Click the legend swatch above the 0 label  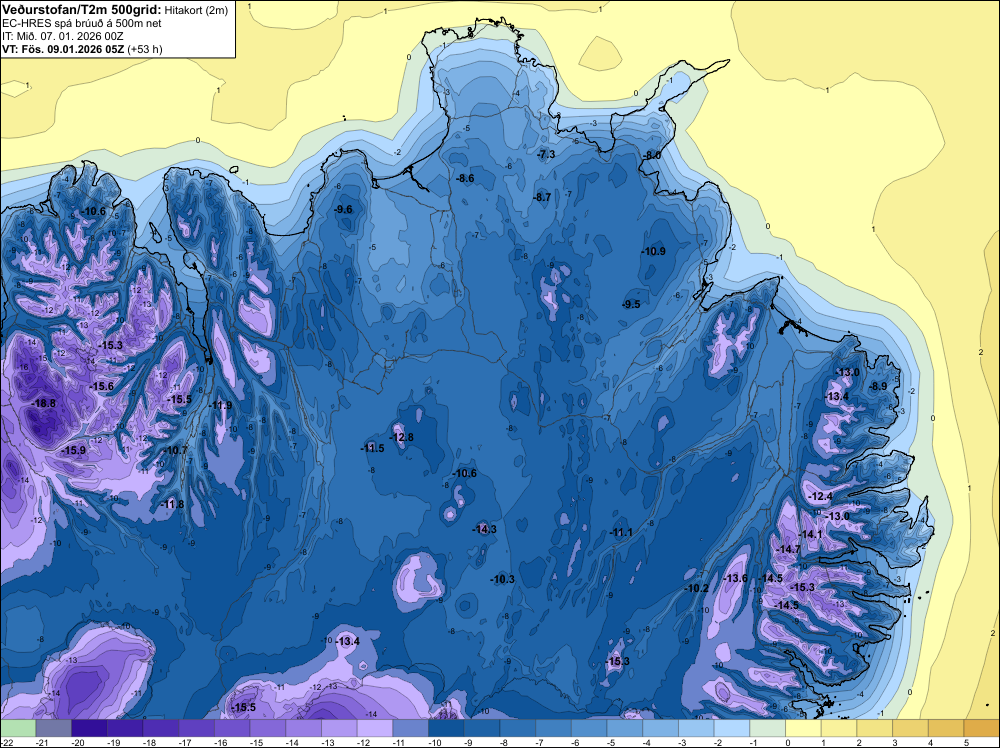(x=804, y=728)
